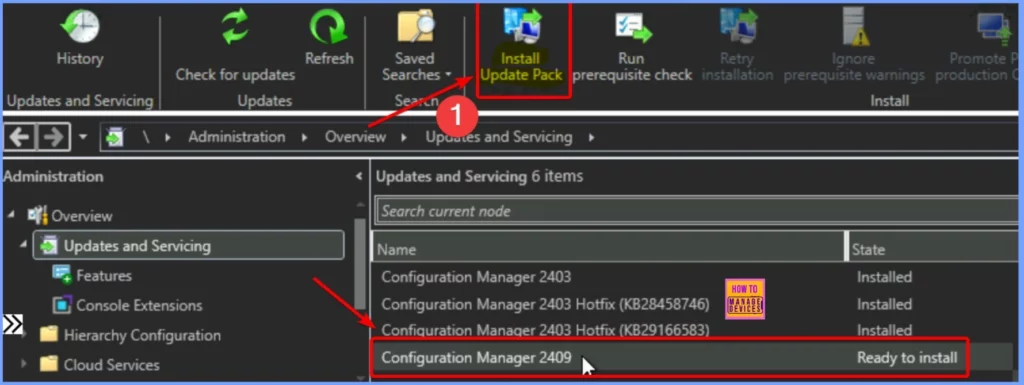Click the Features node icon

pyautogui.click(x=61, y=275)
